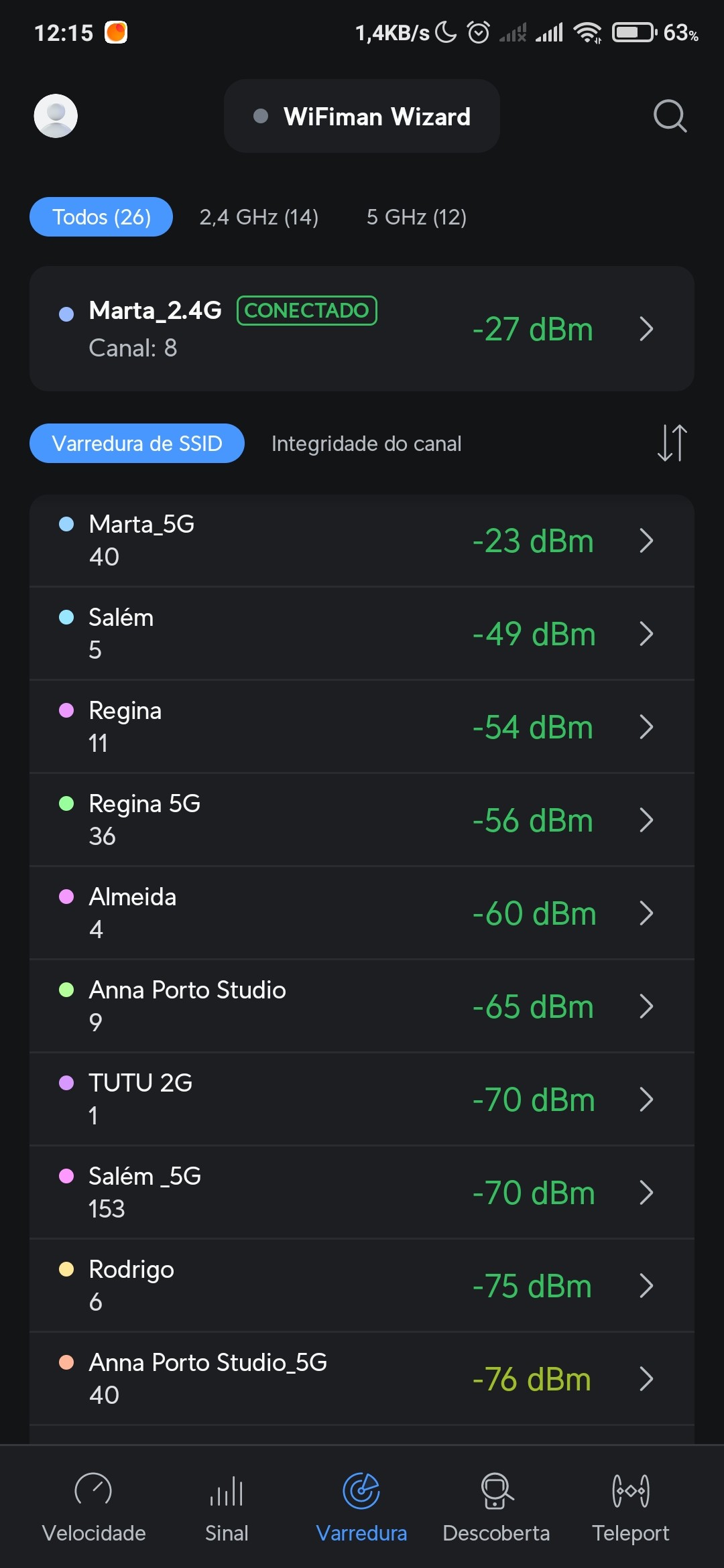Select the Todos (26) filter
This screenshot has height=1568, width=724.
(x=101, y=217)
